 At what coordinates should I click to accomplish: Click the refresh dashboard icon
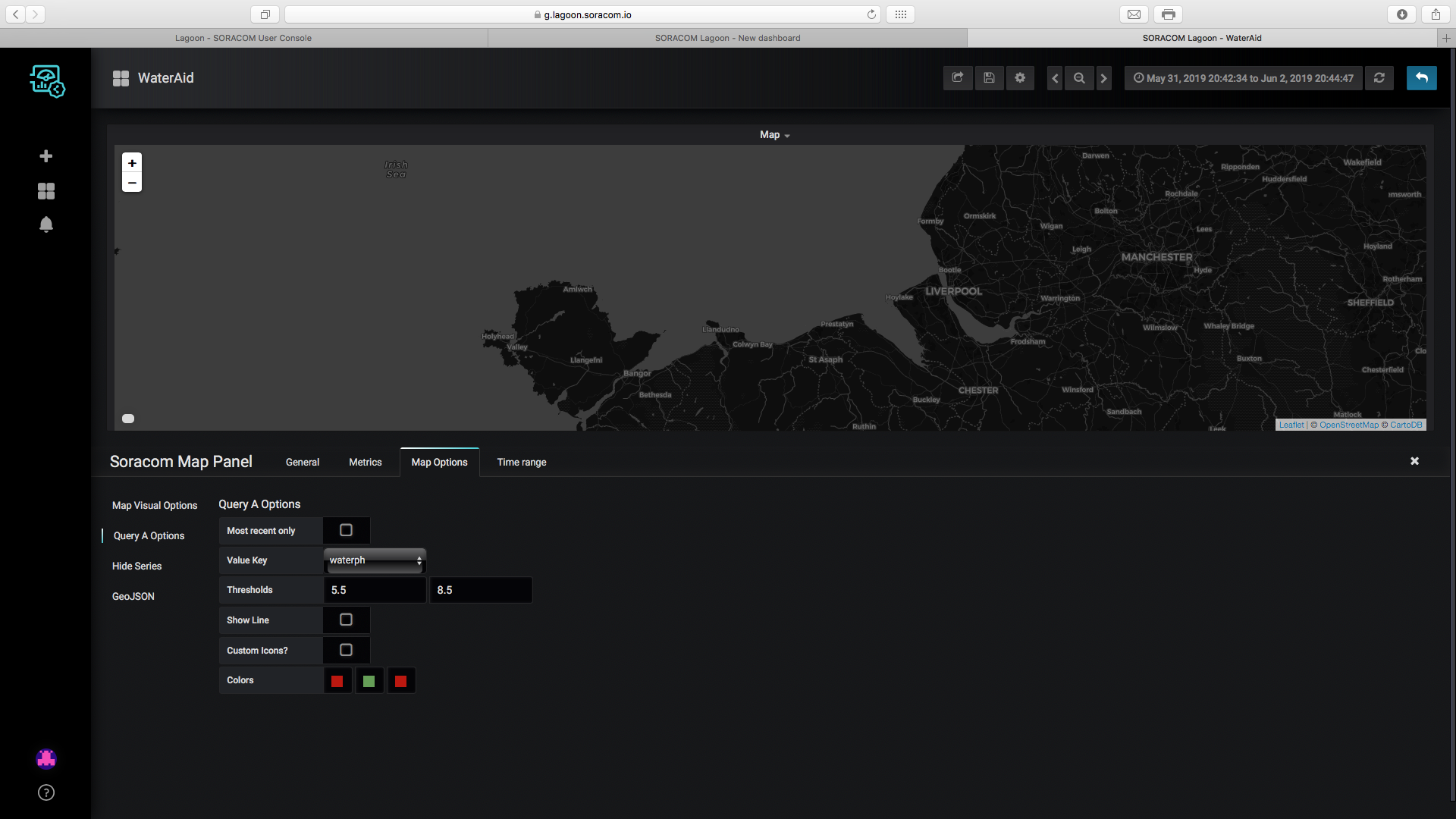coord(1379,78)
